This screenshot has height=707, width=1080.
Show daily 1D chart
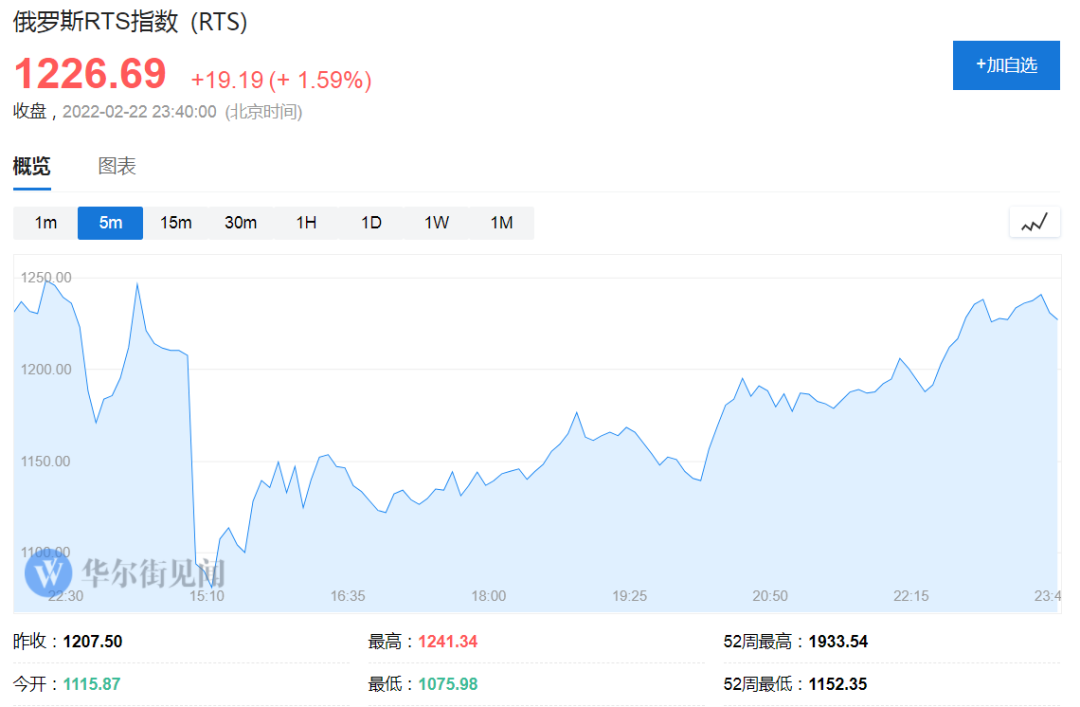pos(371,223)
